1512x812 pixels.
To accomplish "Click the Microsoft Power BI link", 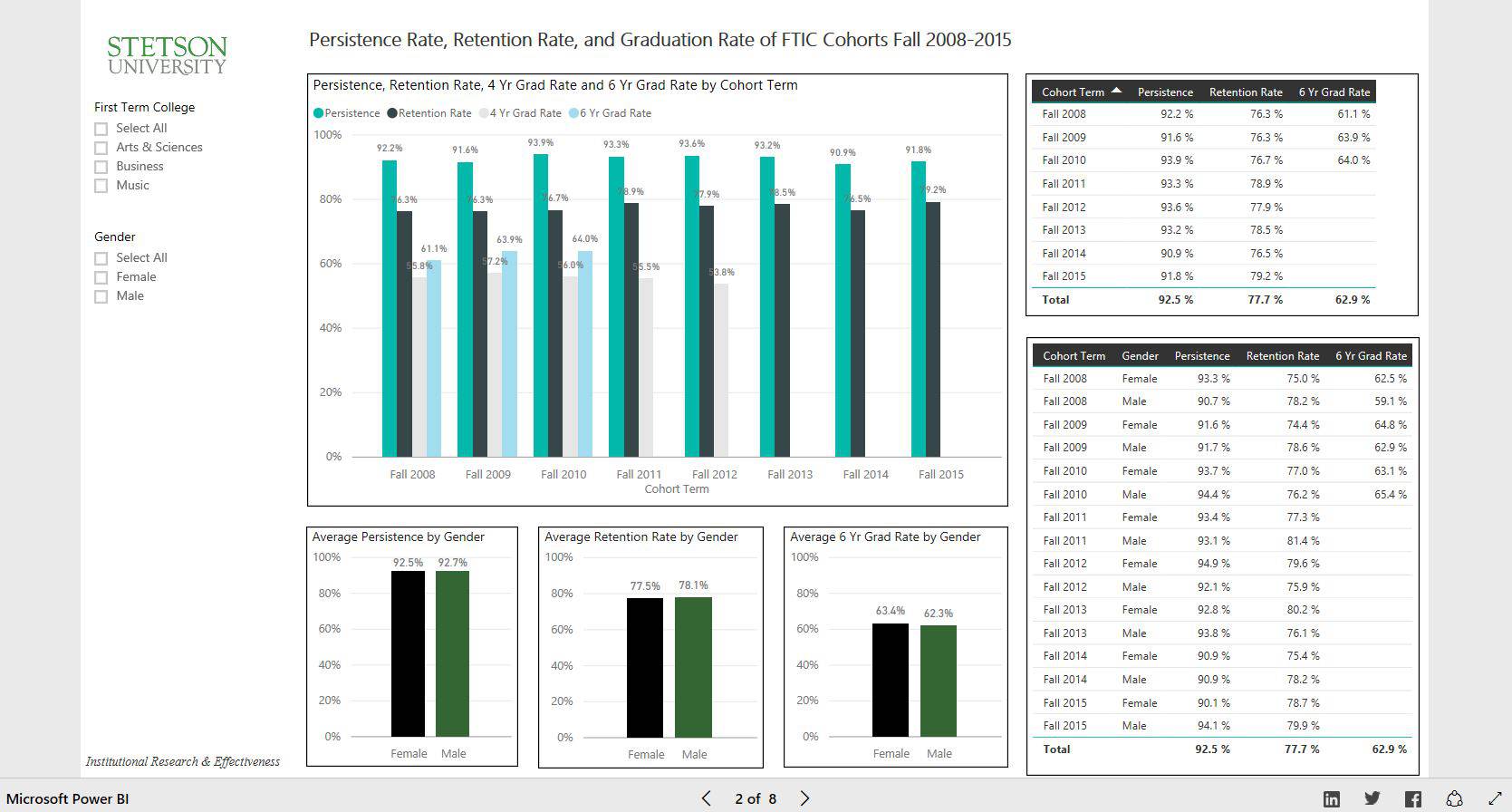I will pos(68,798).
